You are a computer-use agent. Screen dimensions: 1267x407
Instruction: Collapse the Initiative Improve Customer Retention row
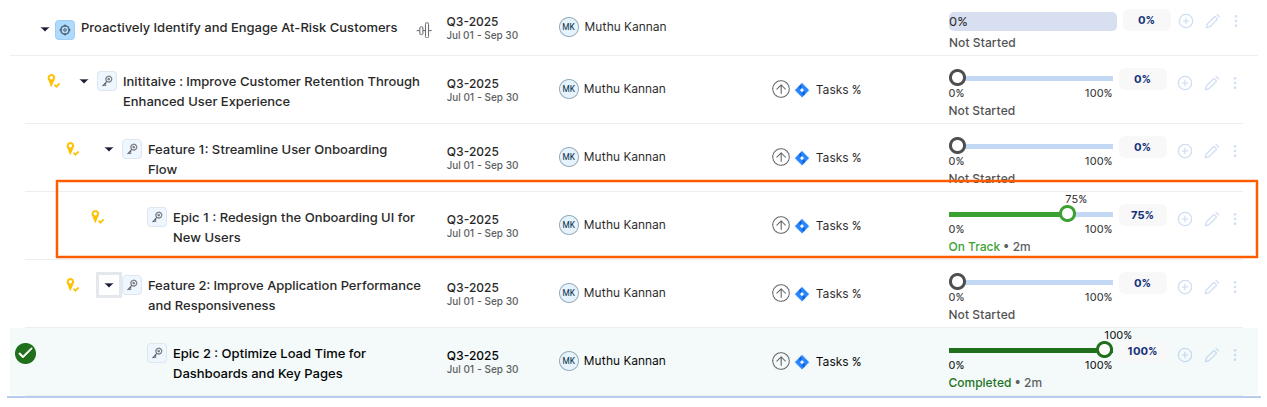84,81
